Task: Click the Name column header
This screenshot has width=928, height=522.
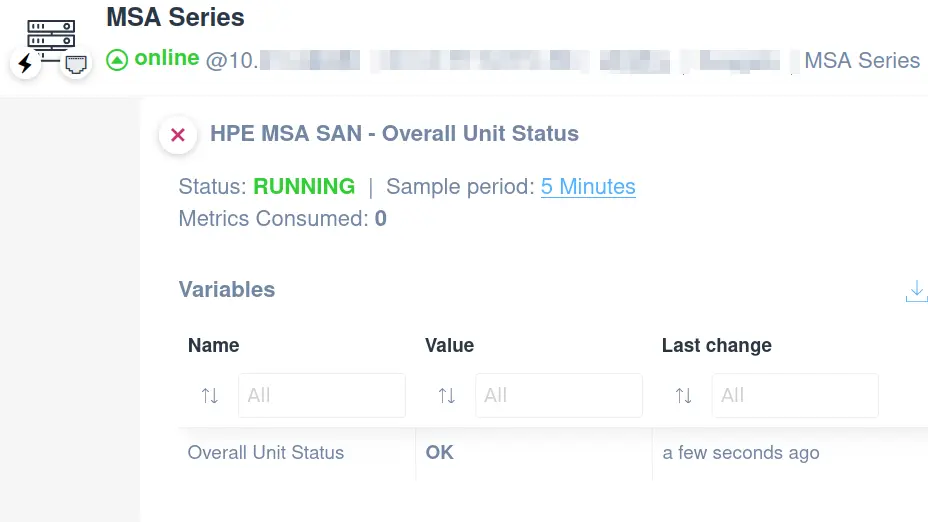Action: pyautogui.click(x=214, y=346)
